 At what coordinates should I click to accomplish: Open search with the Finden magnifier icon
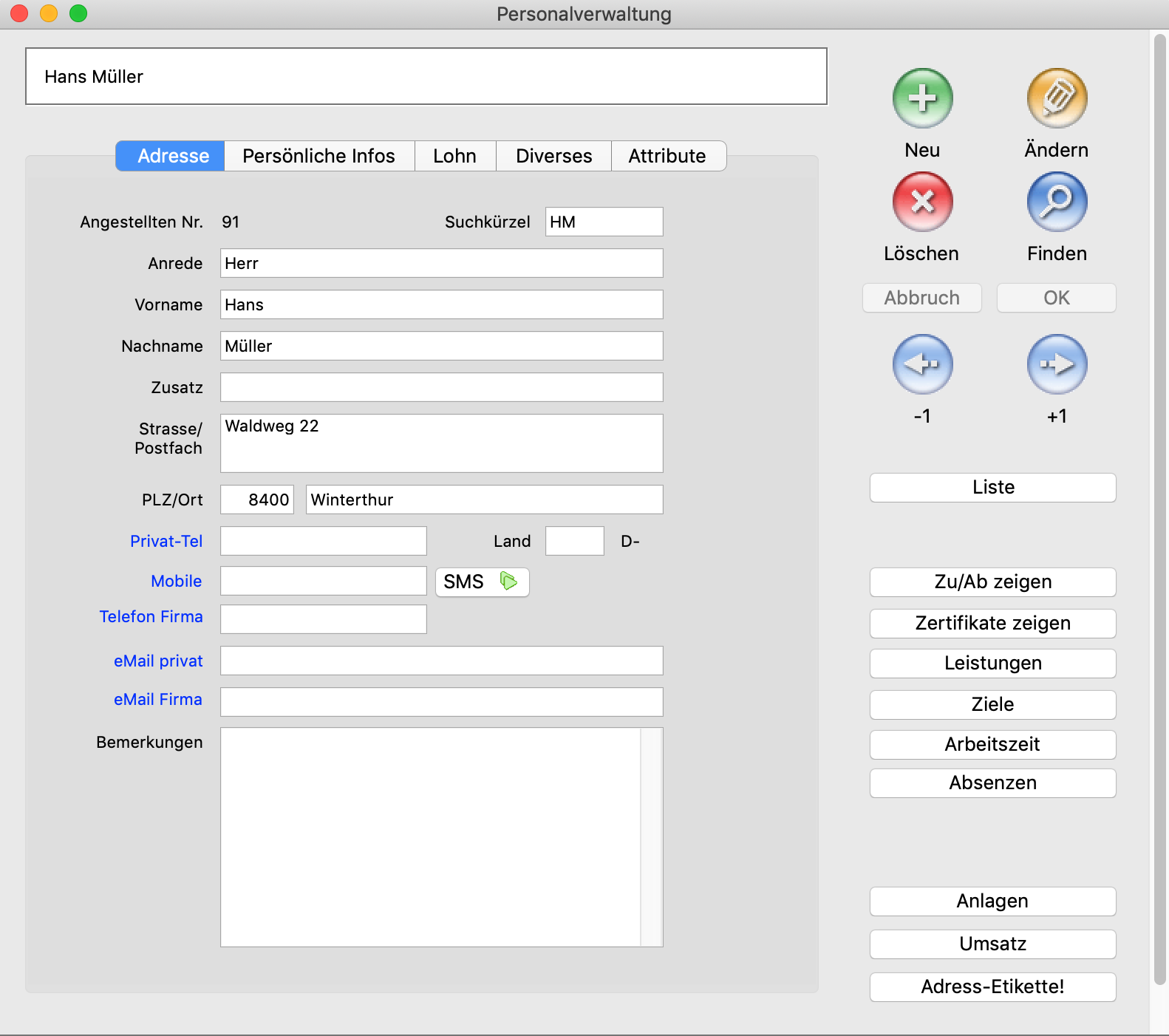1057,202
